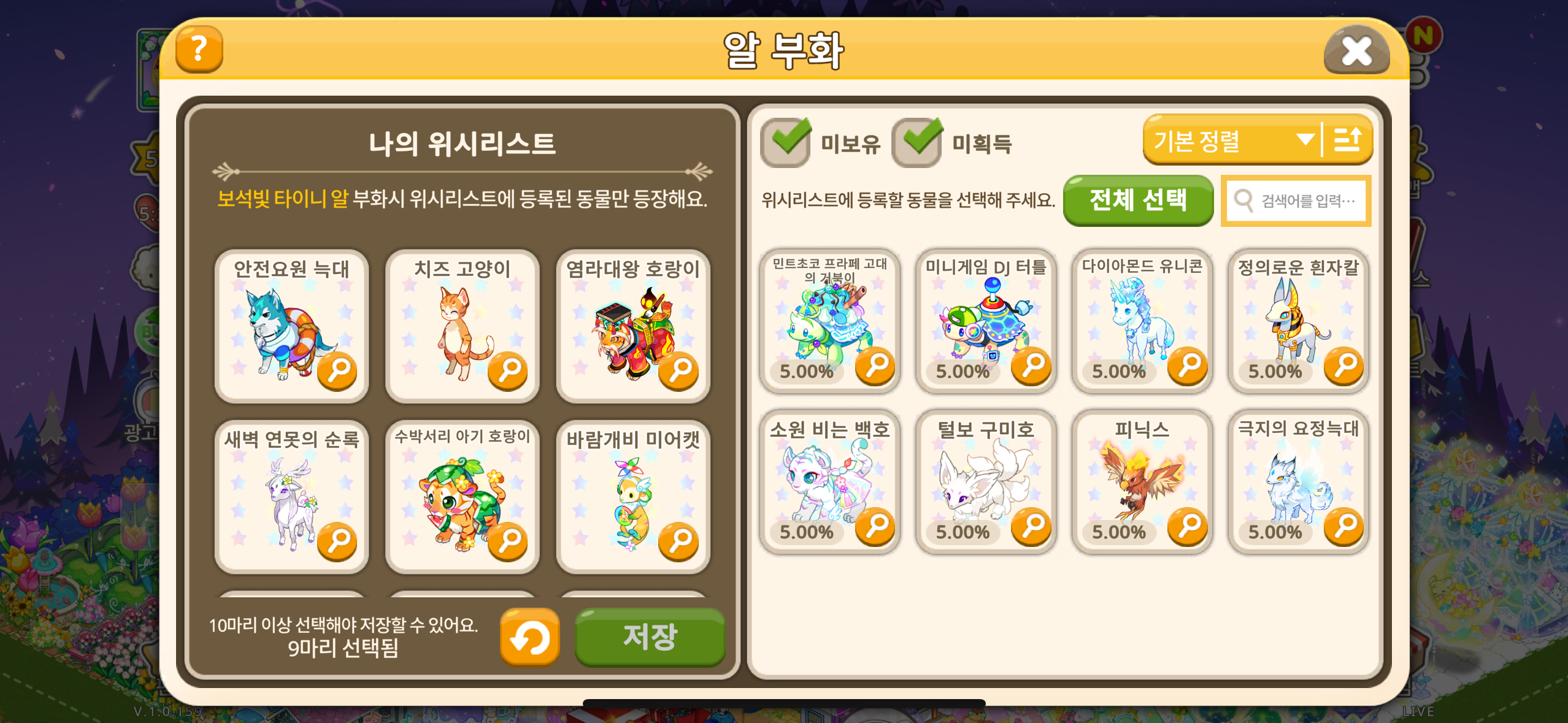
Task: Remove 바람개비 미어캣 card from the wishlist
Action: pos(632,497)
